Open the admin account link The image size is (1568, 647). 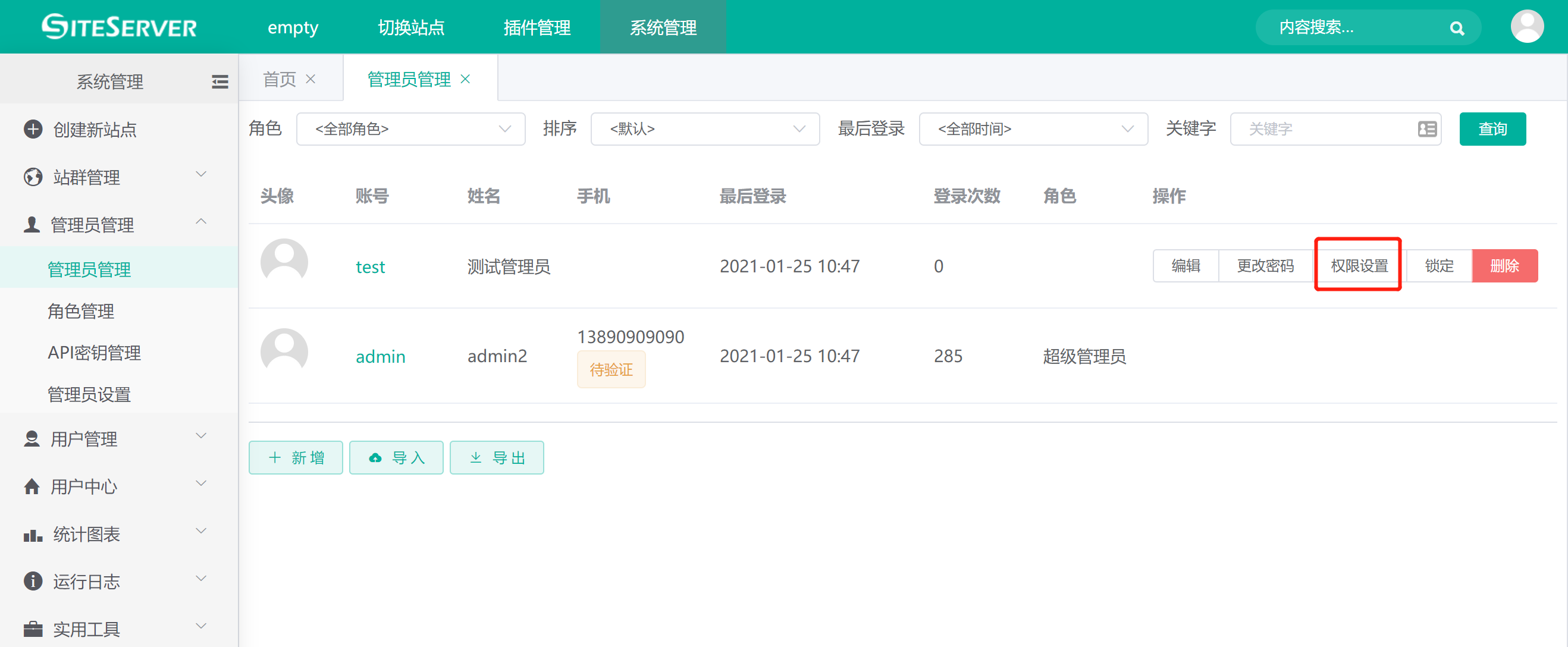380,356
